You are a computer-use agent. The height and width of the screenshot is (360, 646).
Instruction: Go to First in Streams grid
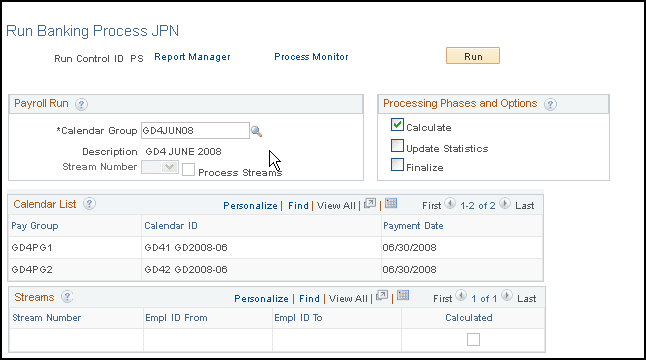pos(442,299)
